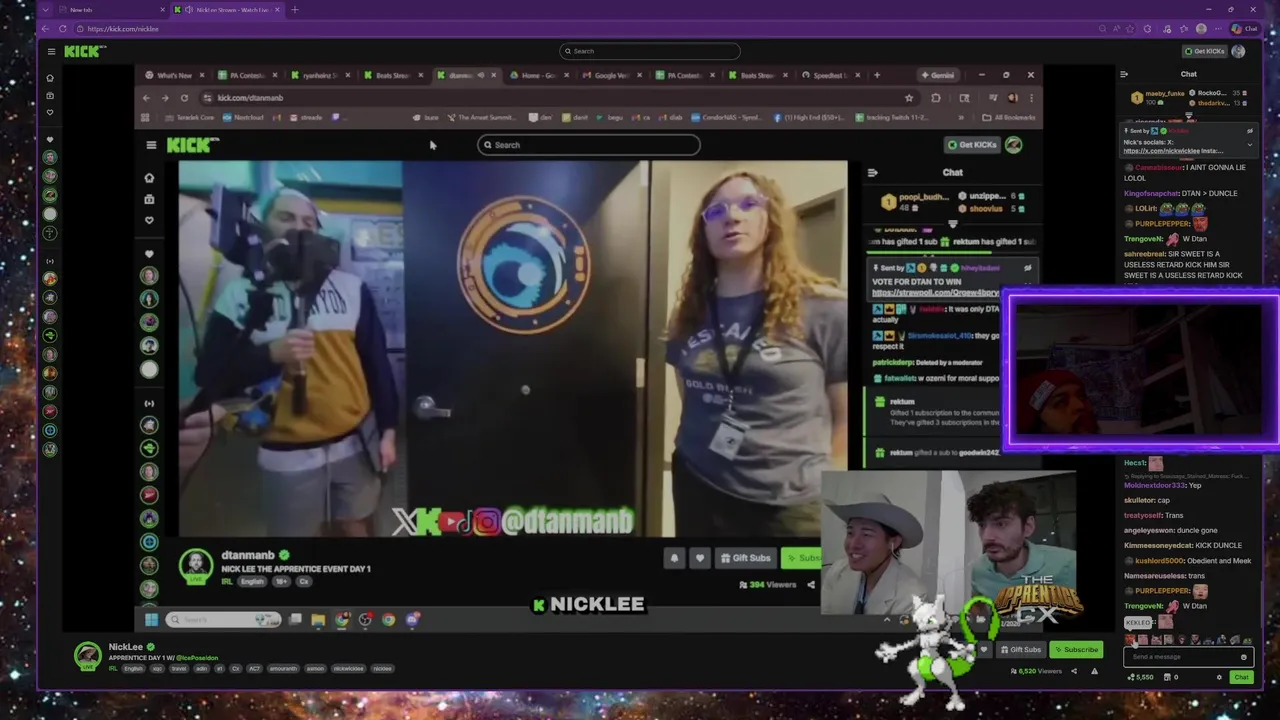1280x720 pixels.
Task: Open Browse icon in Kick left sidebar
Action: coord(50,95)
